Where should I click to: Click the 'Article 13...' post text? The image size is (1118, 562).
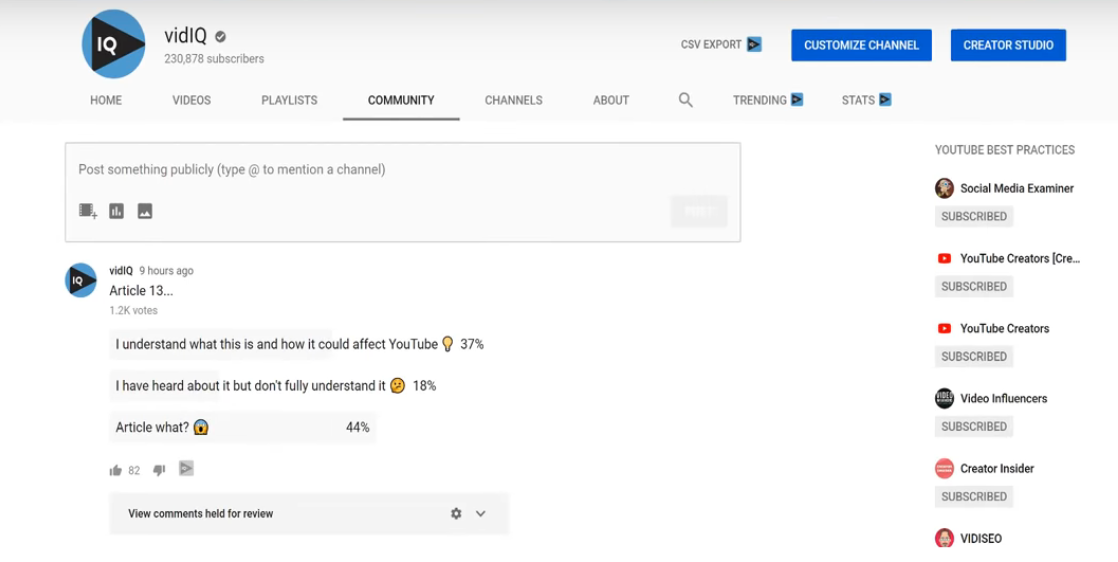[141, 290]
